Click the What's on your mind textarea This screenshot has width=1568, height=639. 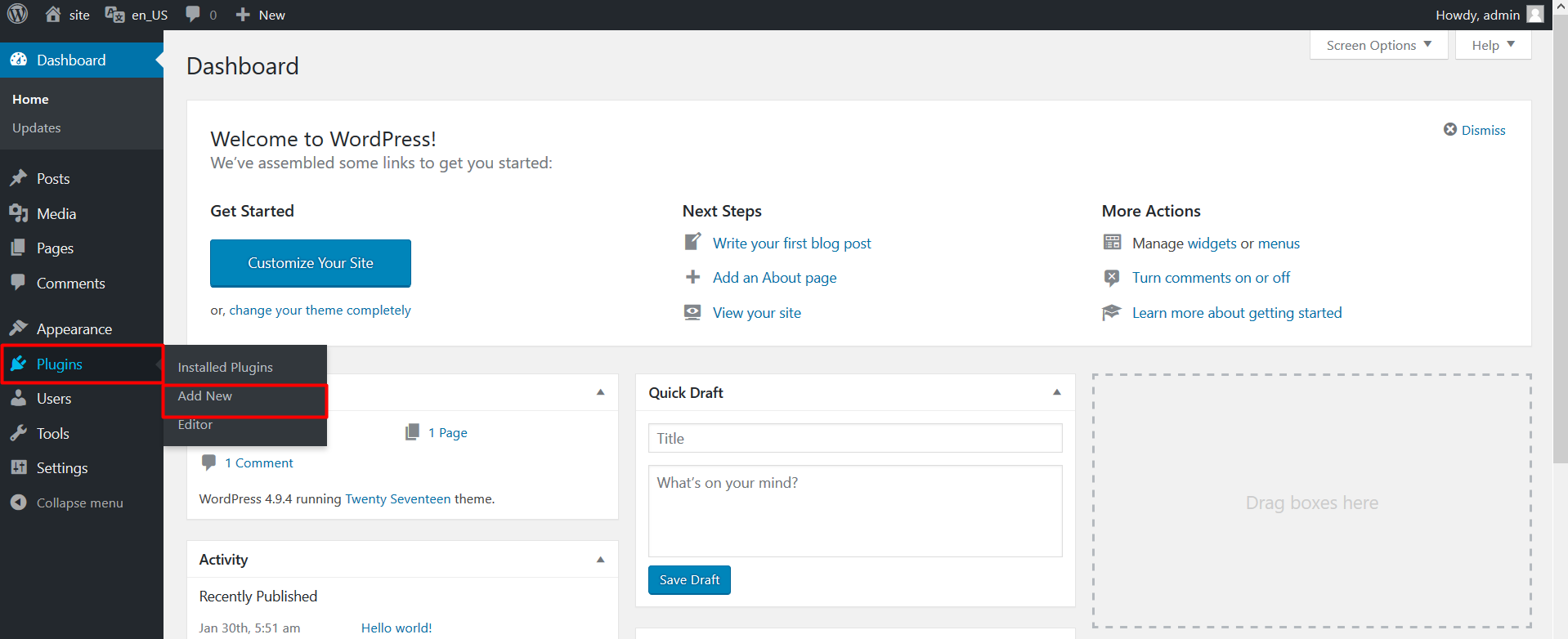point(855,512)
